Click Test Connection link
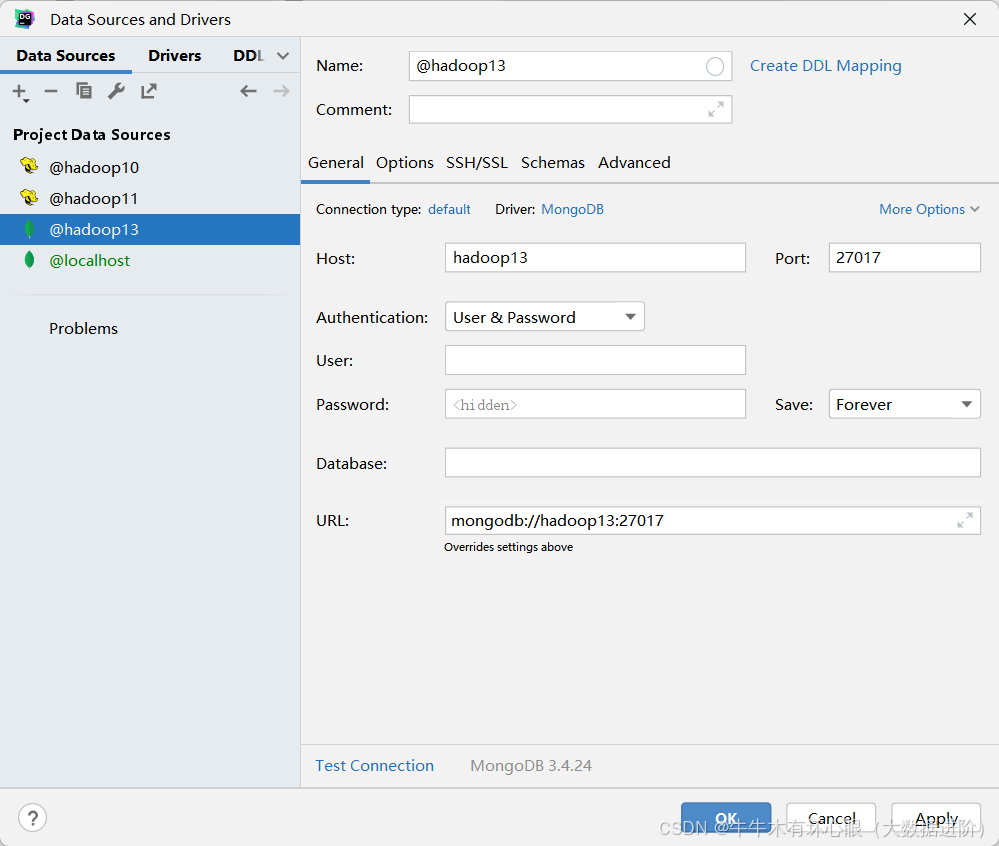Image resolution: width=999 pixels, height=846 pixels. [x=374, y=766]
